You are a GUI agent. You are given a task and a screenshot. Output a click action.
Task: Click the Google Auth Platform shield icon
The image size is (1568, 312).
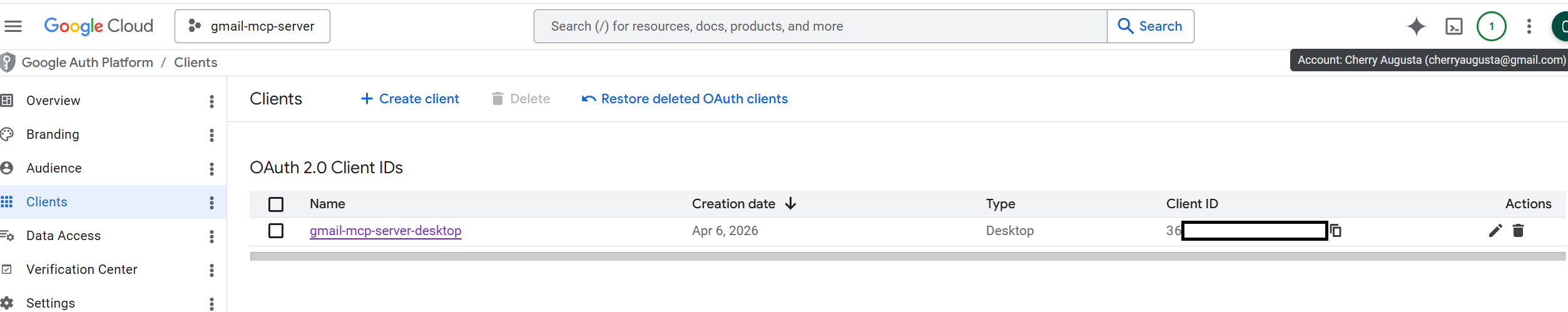[x=8, y=63]
